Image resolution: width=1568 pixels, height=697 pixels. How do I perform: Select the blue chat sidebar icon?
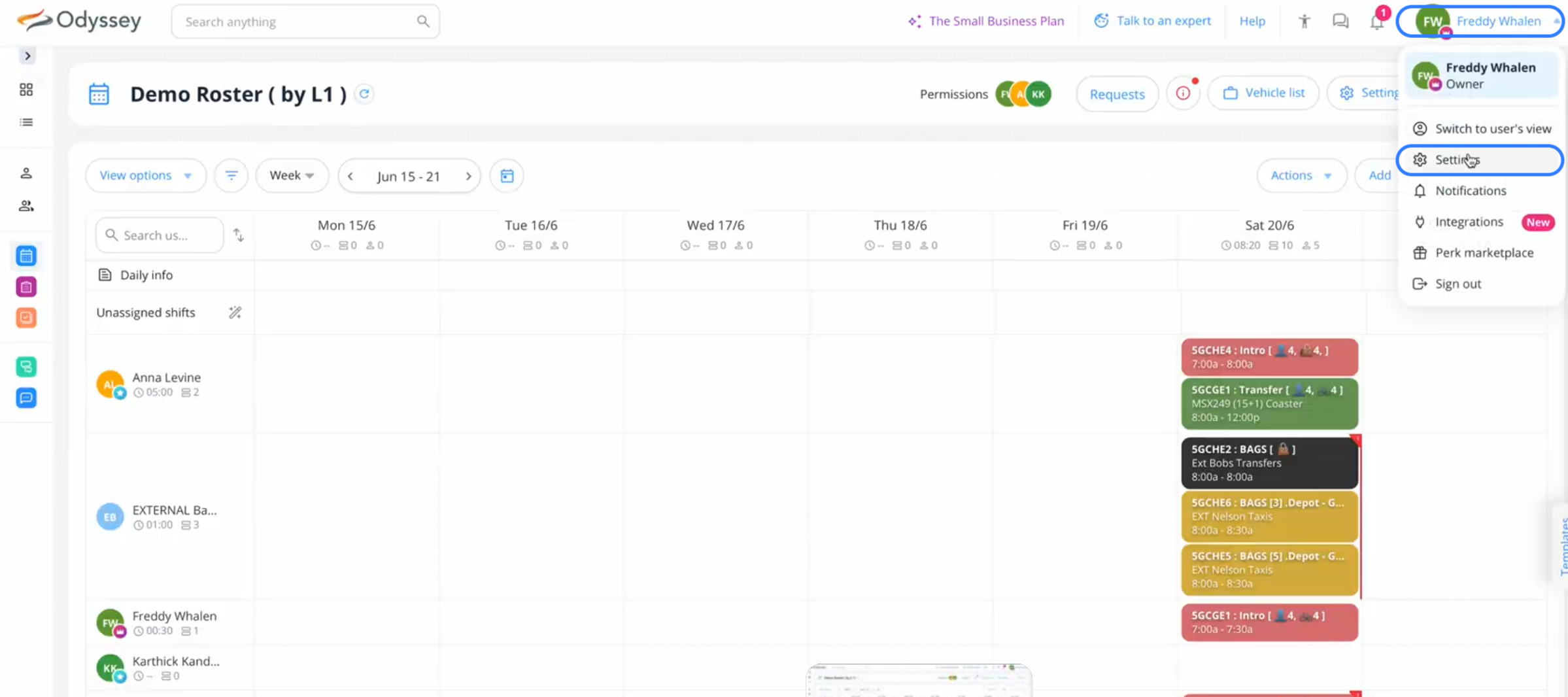(26, 398)
